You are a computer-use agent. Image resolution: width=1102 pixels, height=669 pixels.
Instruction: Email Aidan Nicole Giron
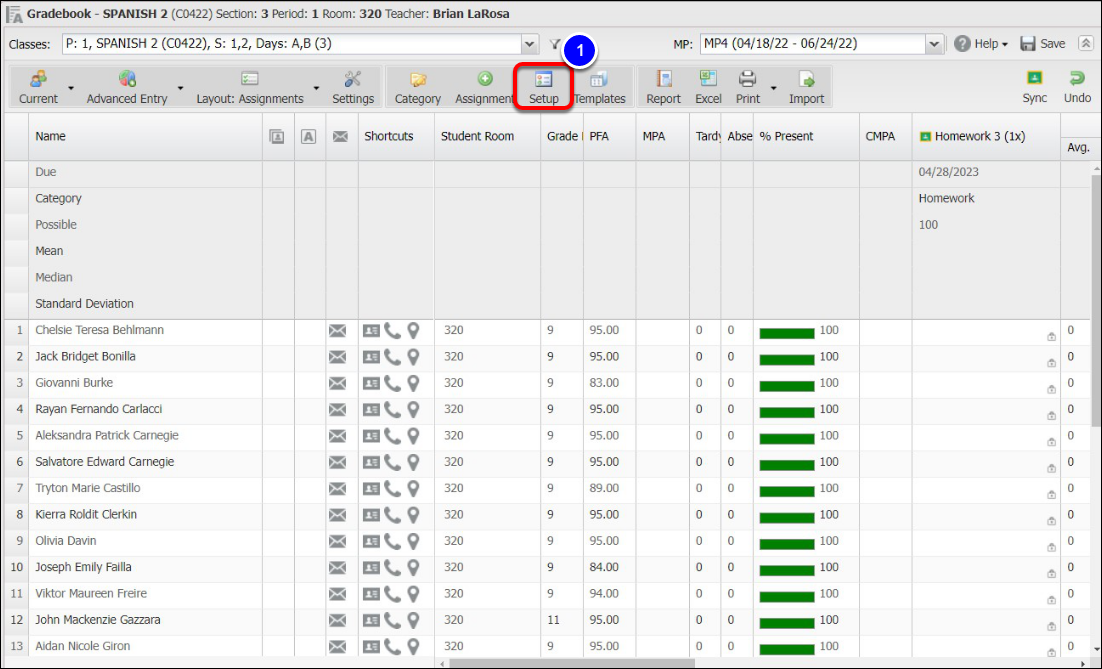point(337,647)
